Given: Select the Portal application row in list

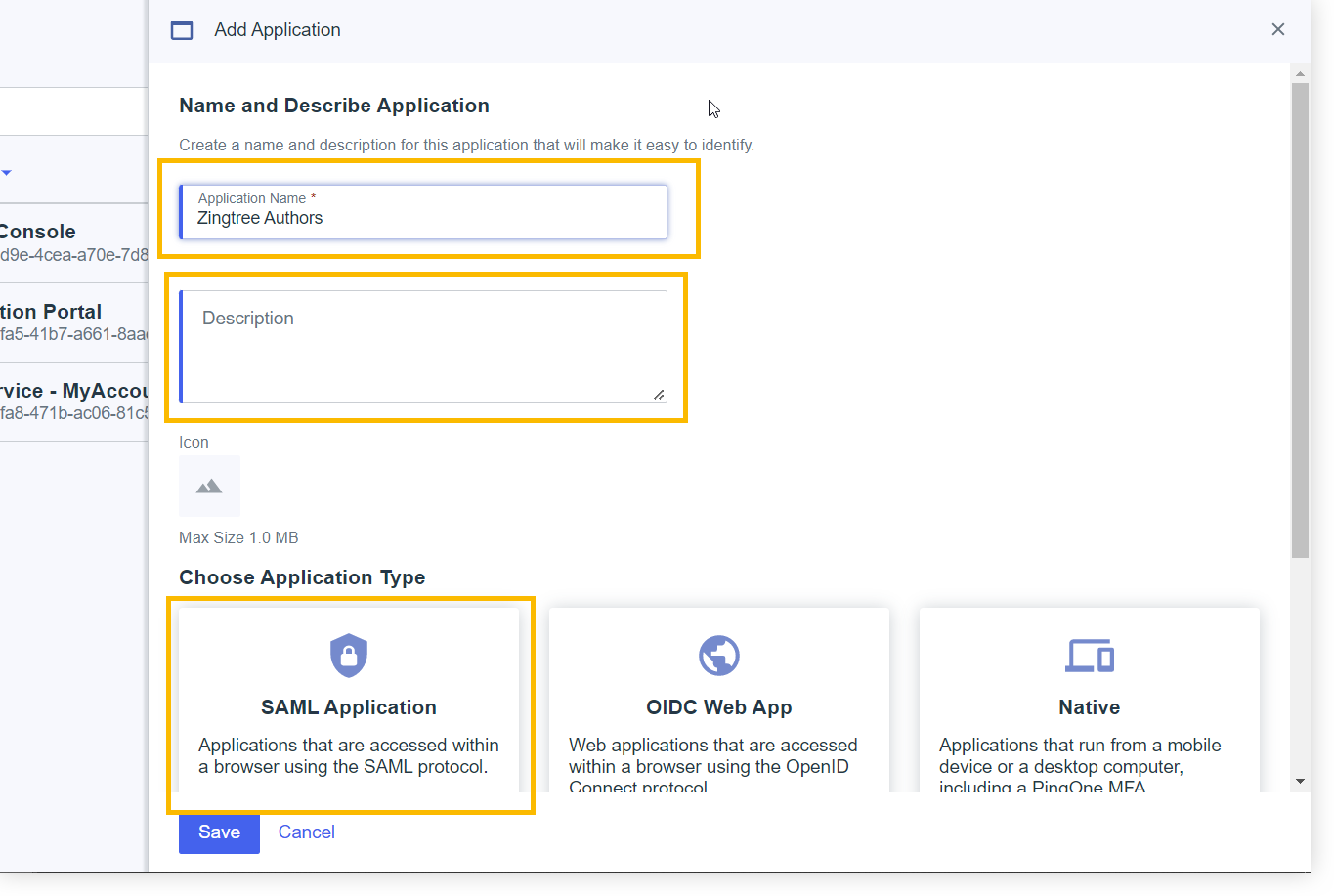Looking at the screenshot, I should (x=73, y=322).
